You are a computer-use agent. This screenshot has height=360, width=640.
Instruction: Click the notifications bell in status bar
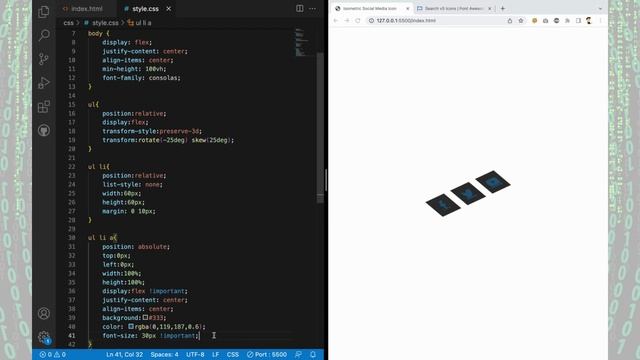coord(313,354)
